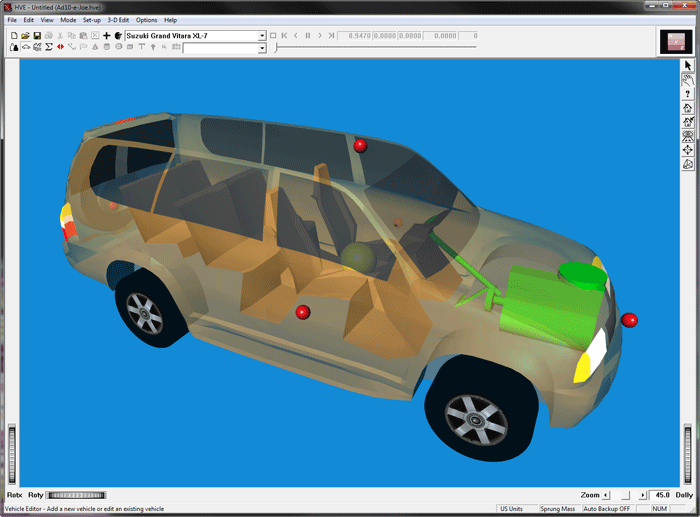Image resolution: width=700 pixels, height=517 pixels.
Task: Activate the hand manipulate tool
Action: [688, 79]
